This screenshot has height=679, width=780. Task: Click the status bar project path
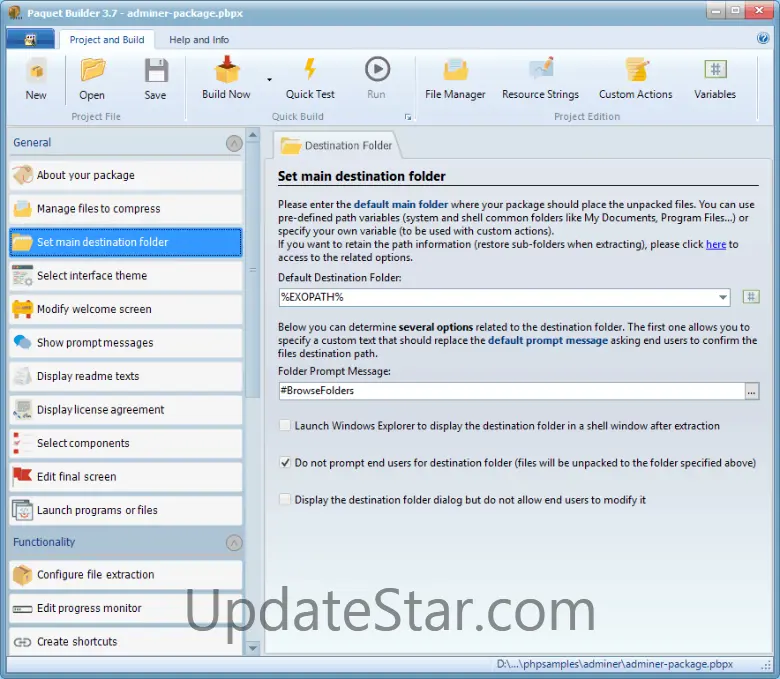pos(614,665)
